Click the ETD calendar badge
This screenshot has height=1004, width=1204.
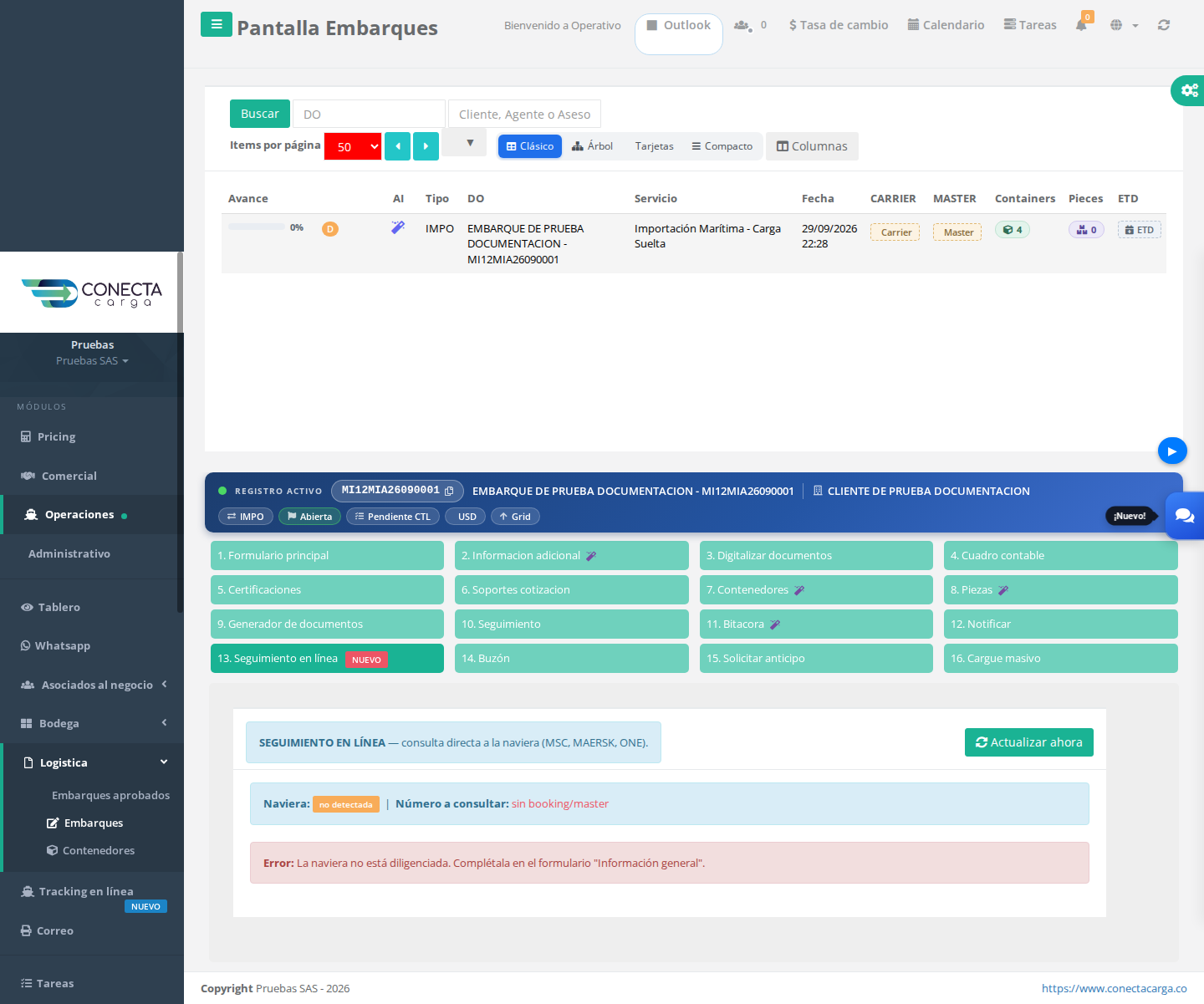pos(1140,230)
